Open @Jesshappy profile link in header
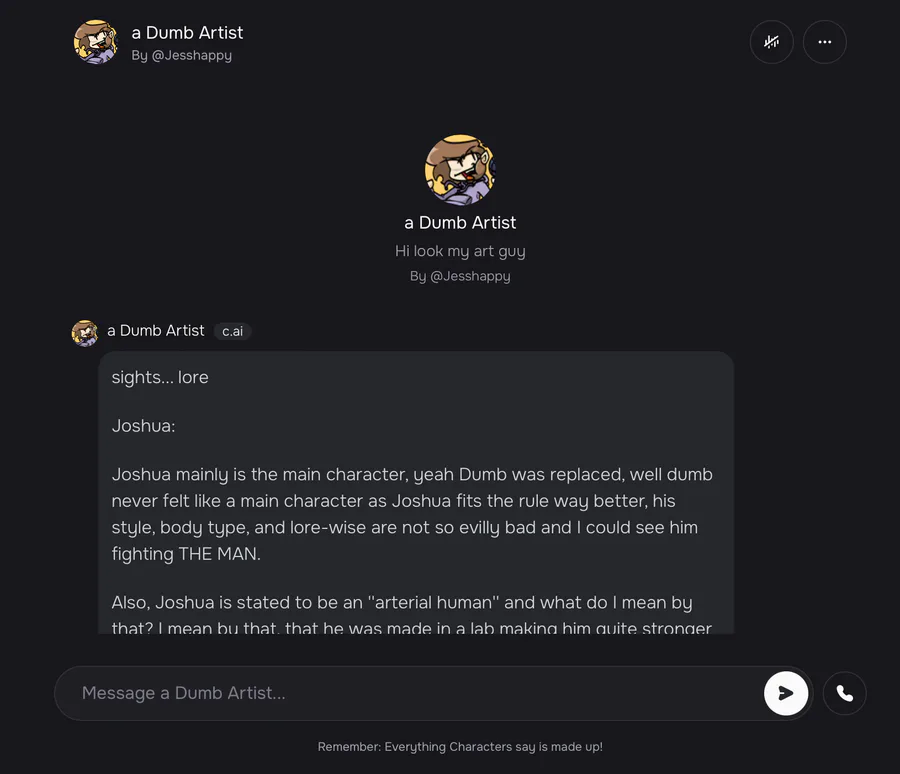Screen dimensions: 900x774 (x=181, y=56)
